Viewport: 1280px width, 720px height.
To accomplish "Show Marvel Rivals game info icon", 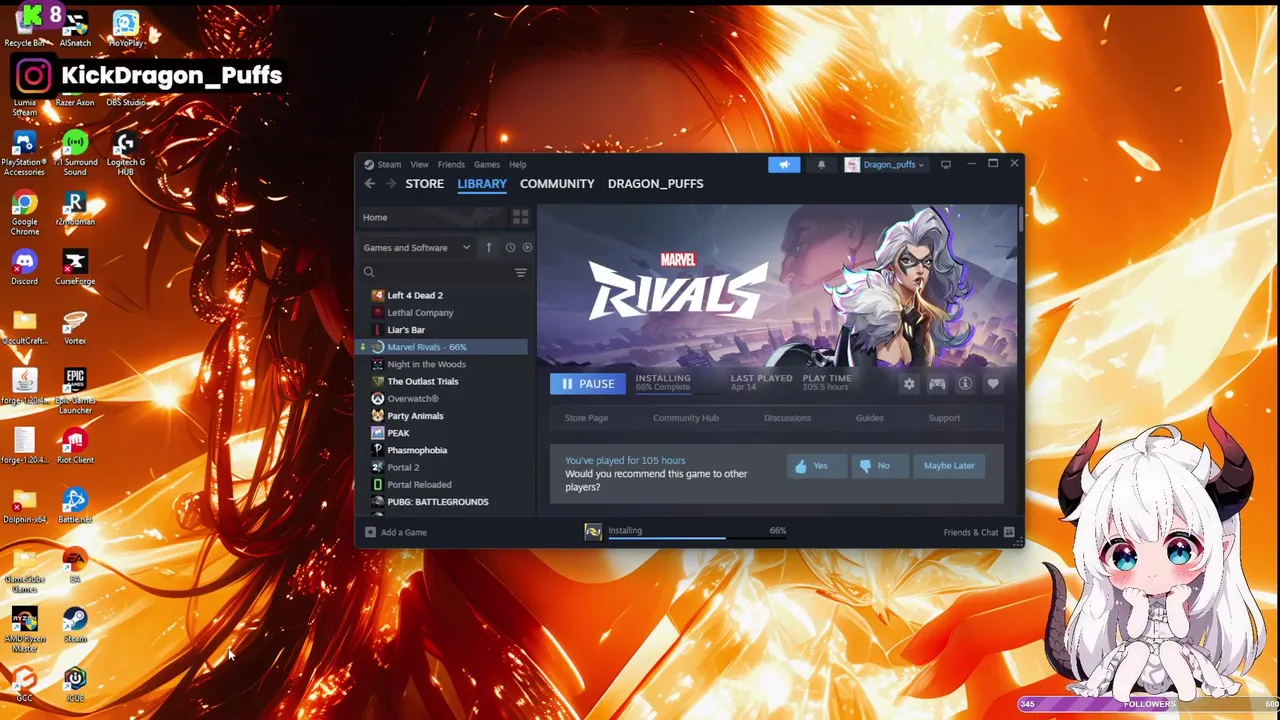I will [965, 384].
